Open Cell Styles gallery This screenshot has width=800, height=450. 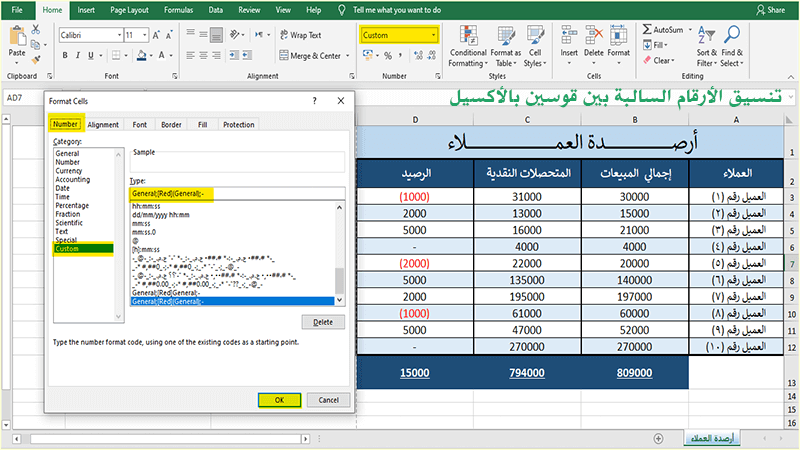(535, 46)
